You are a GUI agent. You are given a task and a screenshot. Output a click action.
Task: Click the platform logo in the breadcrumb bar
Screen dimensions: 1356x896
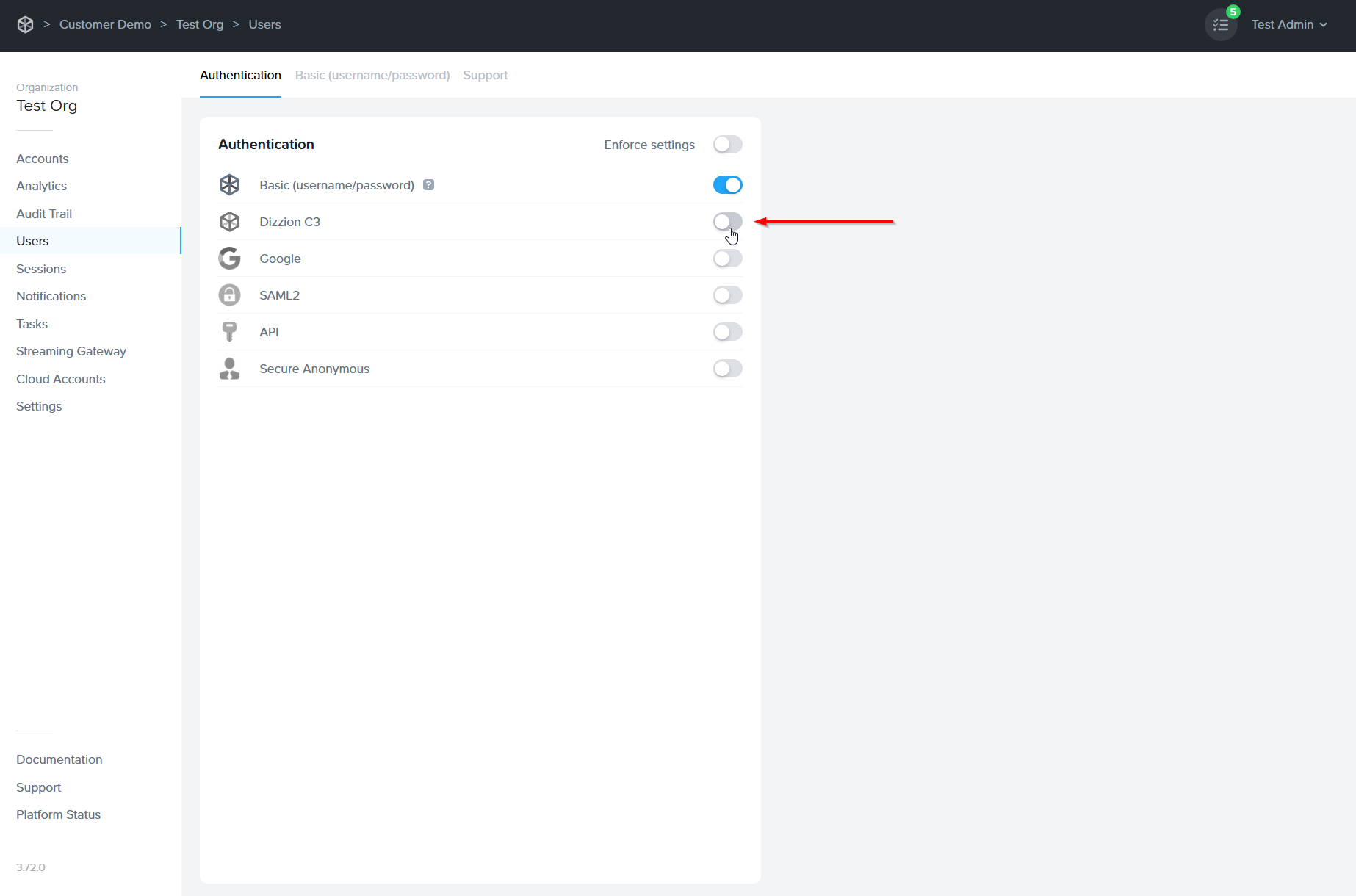25,24
